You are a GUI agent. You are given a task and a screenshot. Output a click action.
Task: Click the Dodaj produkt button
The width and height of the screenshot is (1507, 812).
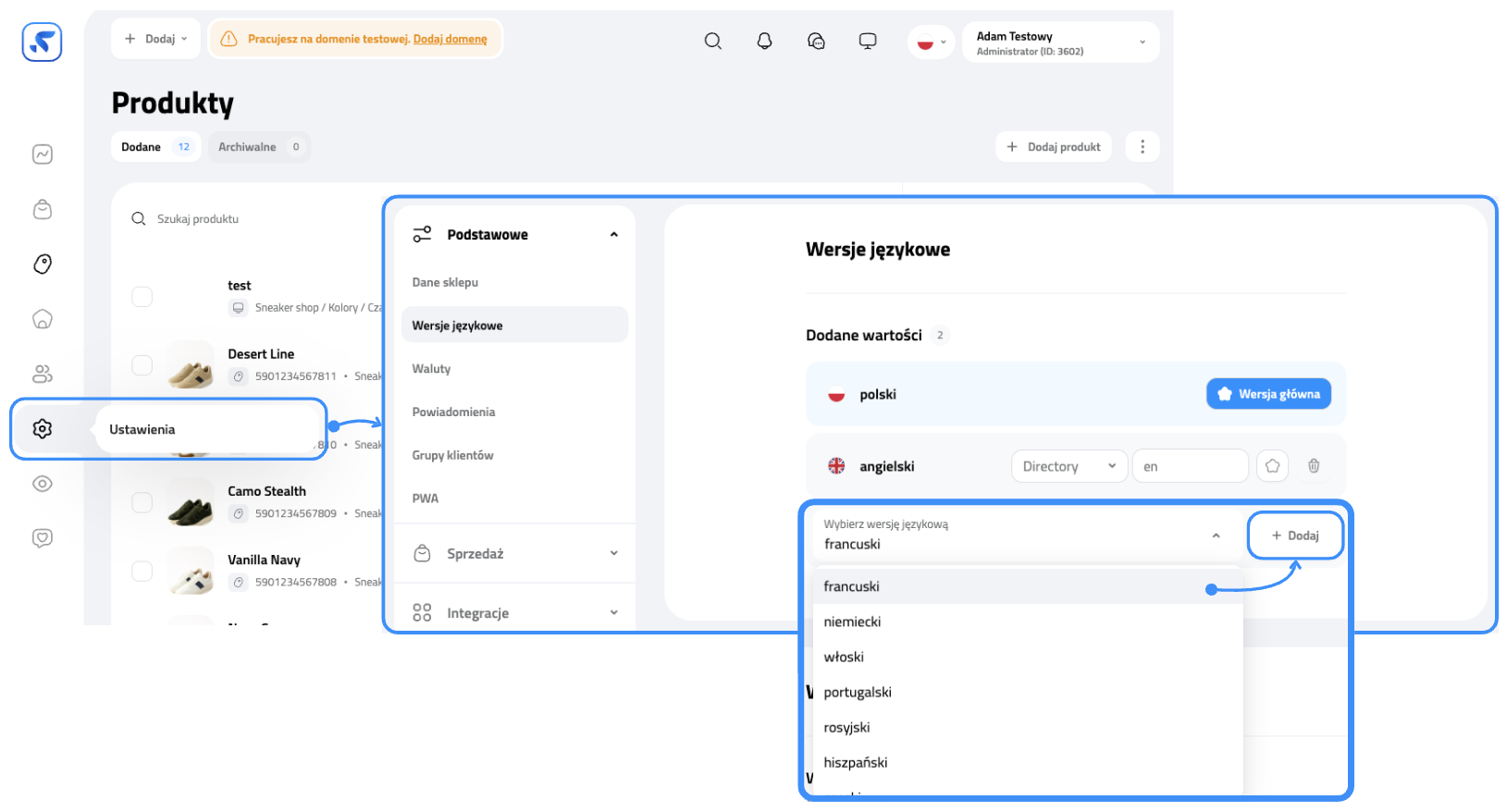tap(1054, 147)
